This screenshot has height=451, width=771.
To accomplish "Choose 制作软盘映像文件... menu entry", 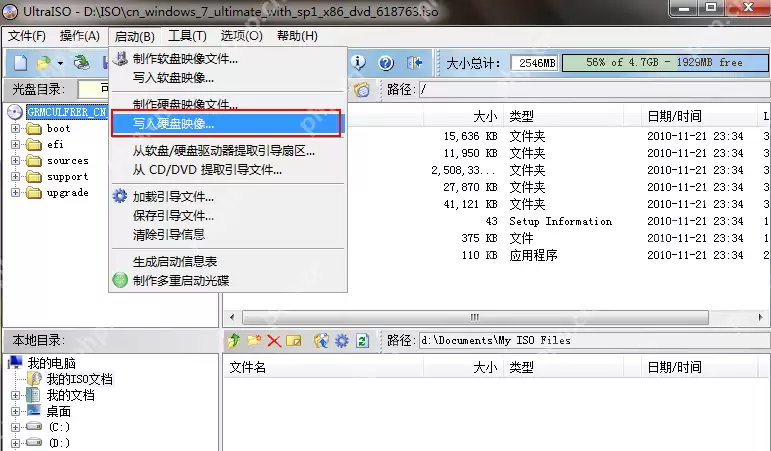I will [x=228, y=59].
